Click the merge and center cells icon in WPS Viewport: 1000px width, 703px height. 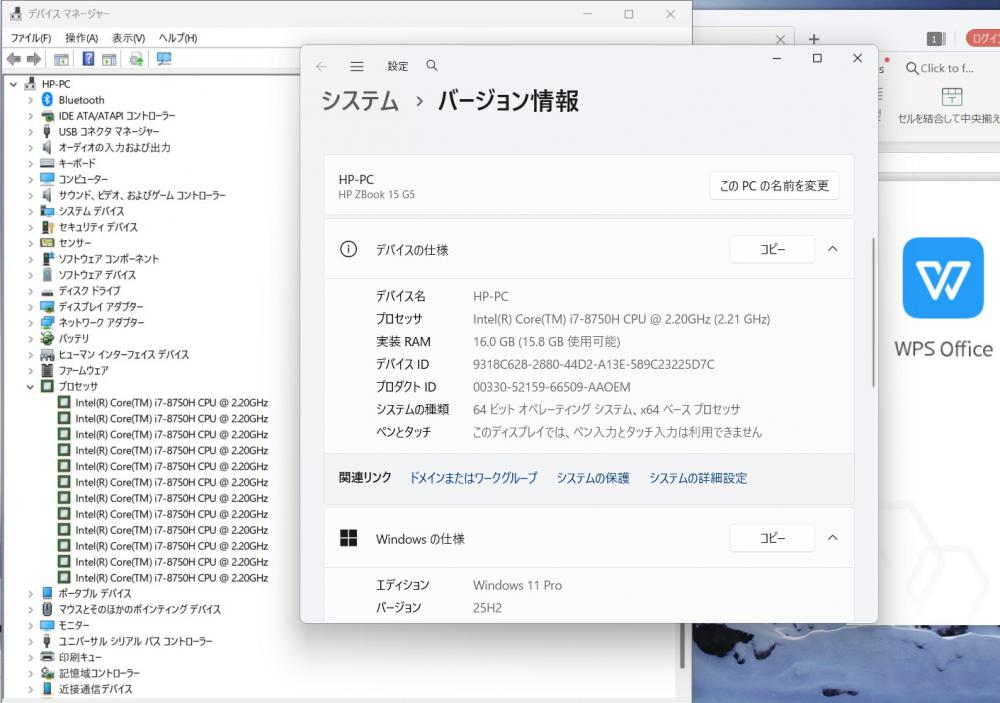[952, 97]
